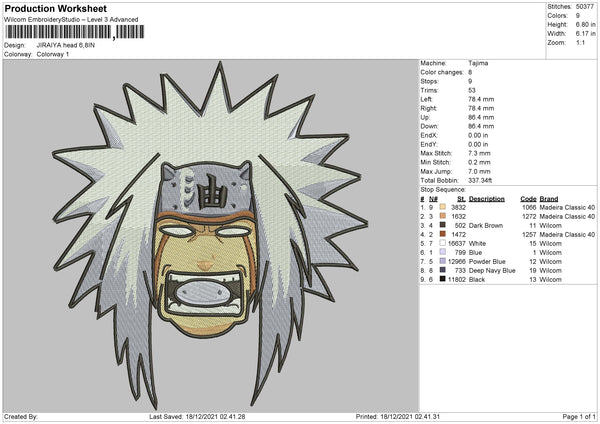The height and width of the screenshot is (424, 600).
Task: Click the 'Created By:' footer label
Action: (21, 416)
